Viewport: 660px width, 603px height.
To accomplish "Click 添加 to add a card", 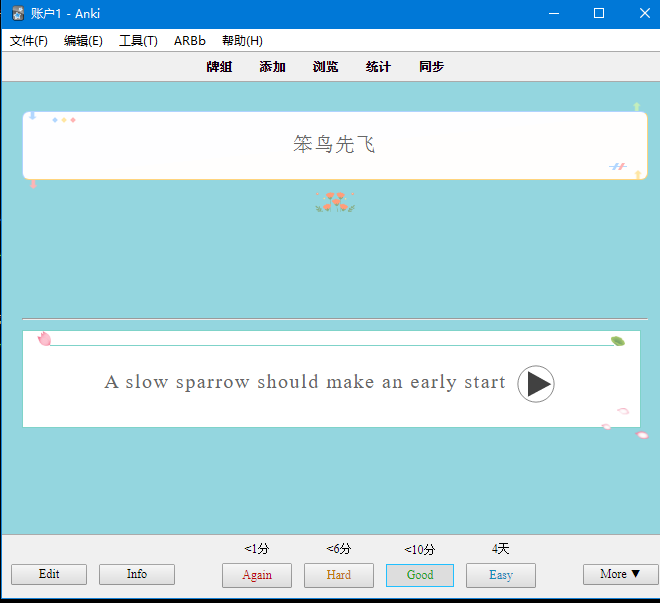I will pos(272,66).
